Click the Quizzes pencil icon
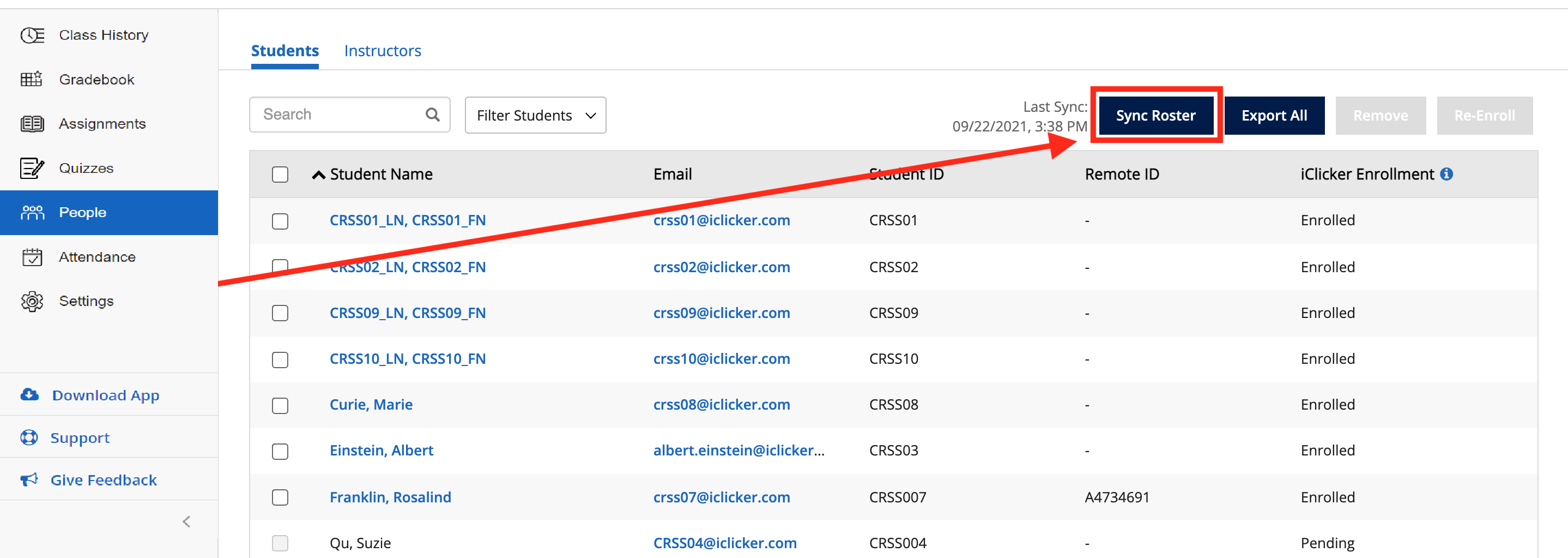 point(32,168)
